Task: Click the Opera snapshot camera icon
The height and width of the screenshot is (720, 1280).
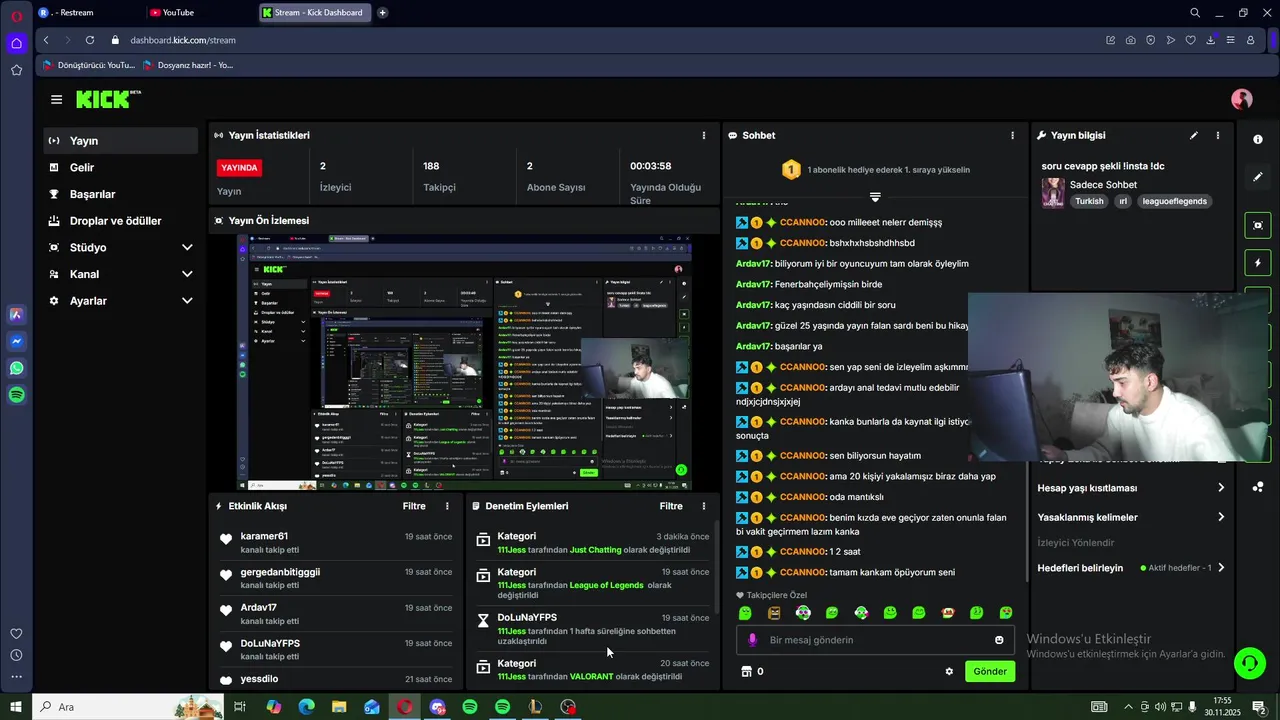Action: pyautogui.click(x=1130, y=40)
